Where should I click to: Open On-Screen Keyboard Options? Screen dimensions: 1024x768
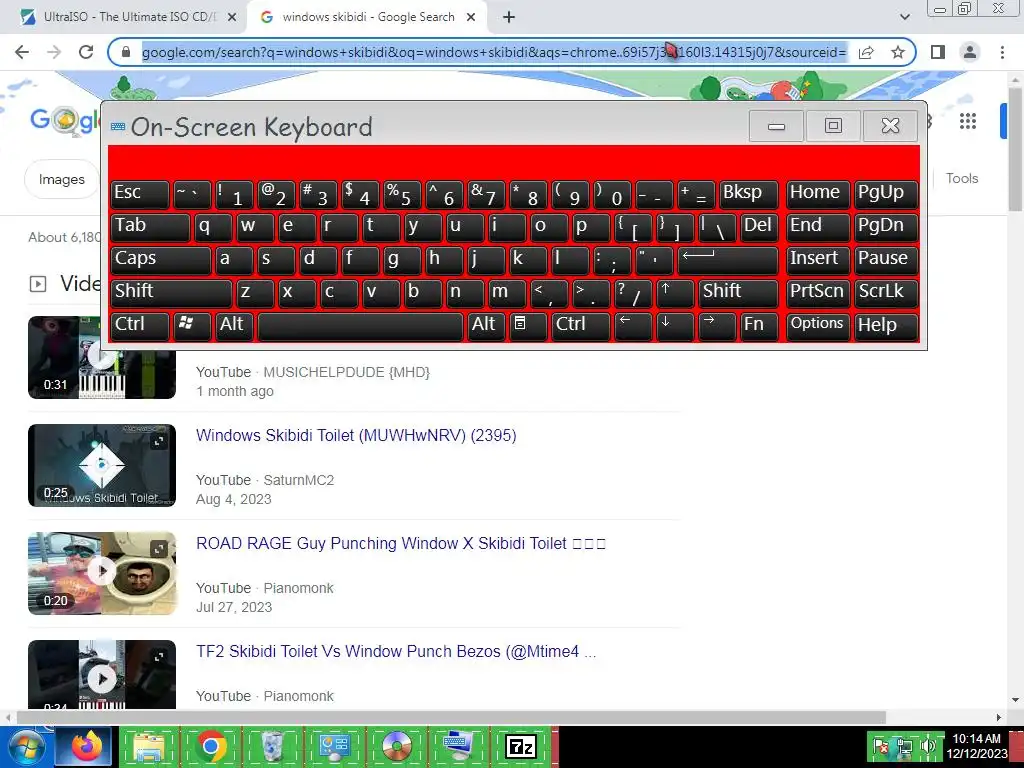(818, 325)
